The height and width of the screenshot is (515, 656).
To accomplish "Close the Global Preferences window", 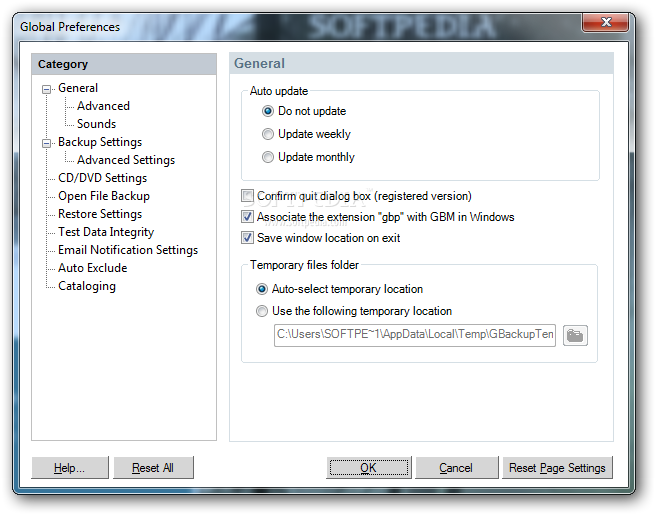I will [x=605, y=22].
